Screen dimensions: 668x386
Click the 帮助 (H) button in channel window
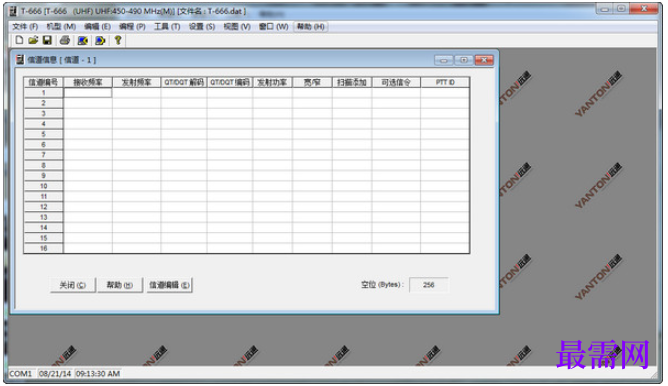coord(120,285)
